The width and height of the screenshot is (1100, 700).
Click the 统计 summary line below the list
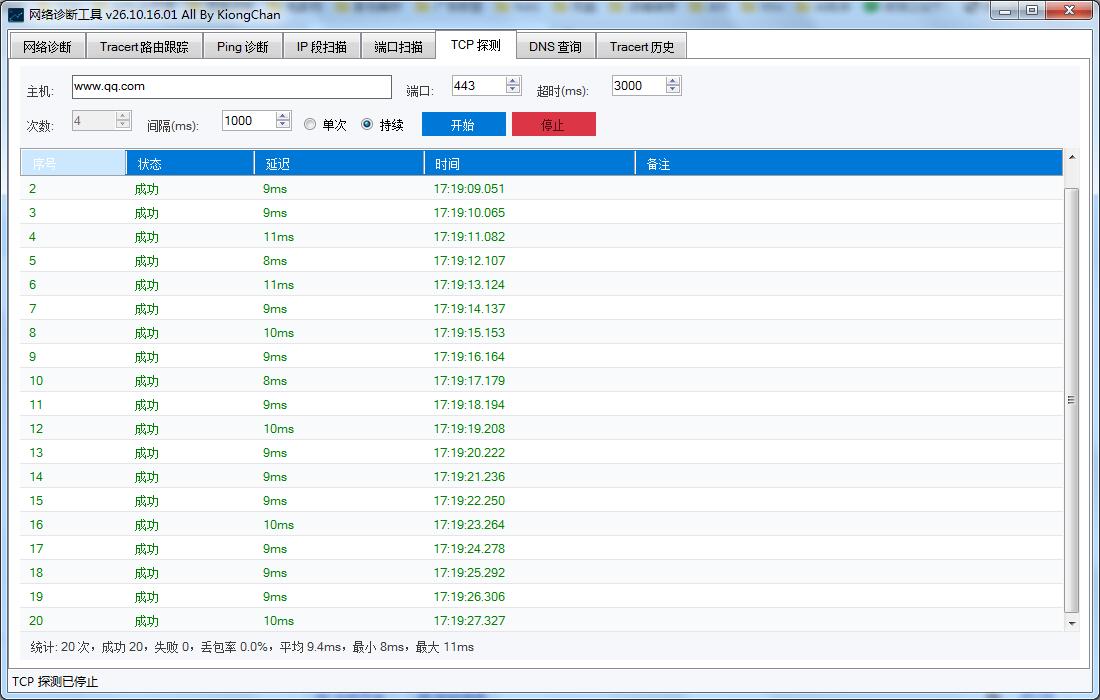[x=252, y=647]
